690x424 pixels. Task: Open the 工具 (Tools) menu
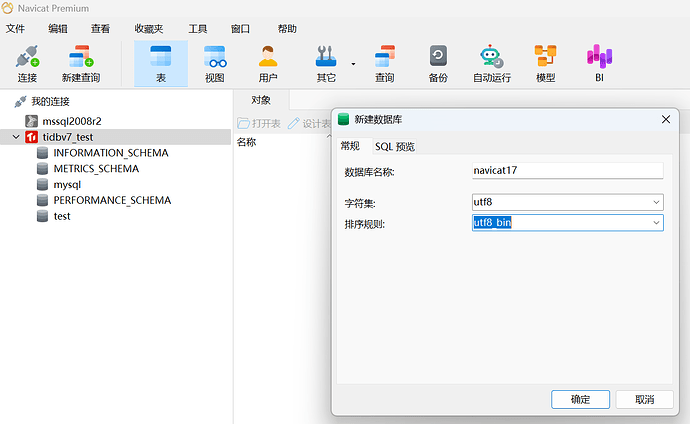pos(198,29)
